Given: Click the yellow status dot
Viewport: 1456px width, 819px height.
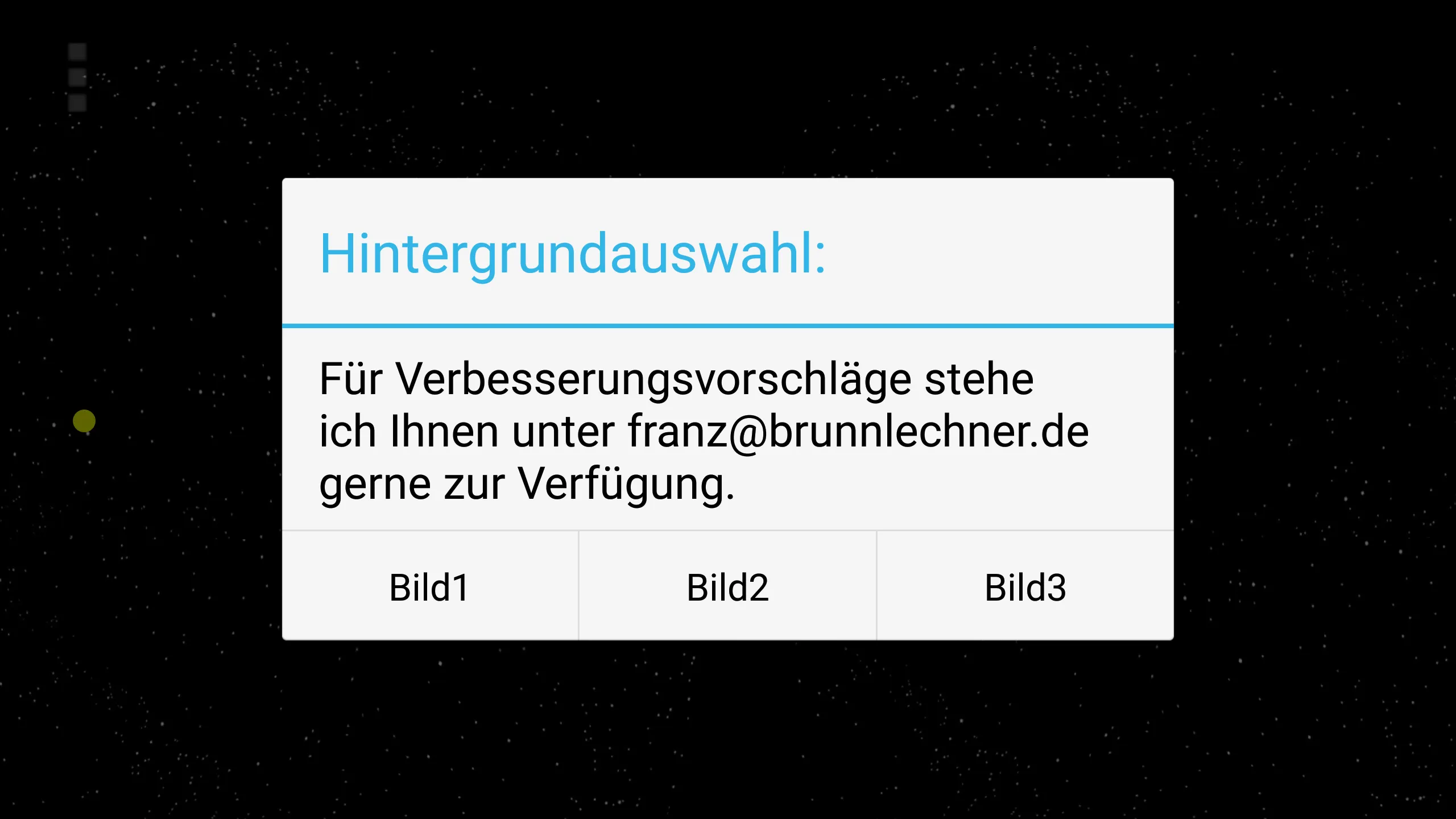Looking at the screenshot, I should (x=84, y=420).
